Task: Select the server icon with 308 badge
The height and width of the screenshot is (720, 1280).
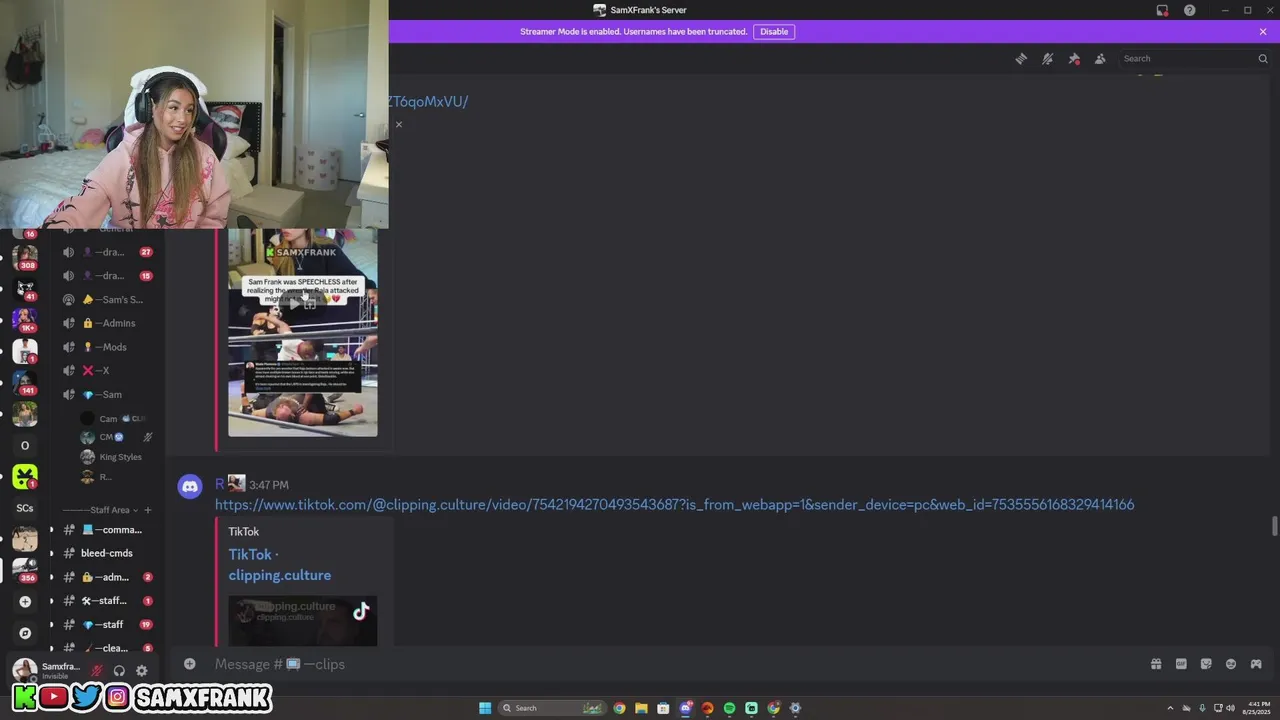Action: point(25,256)
